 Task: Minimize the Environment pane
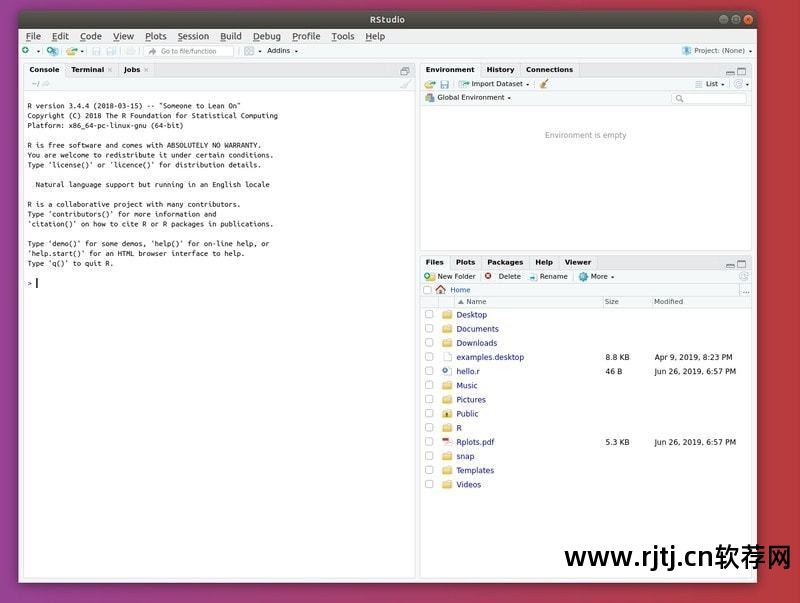click(730, 72)
